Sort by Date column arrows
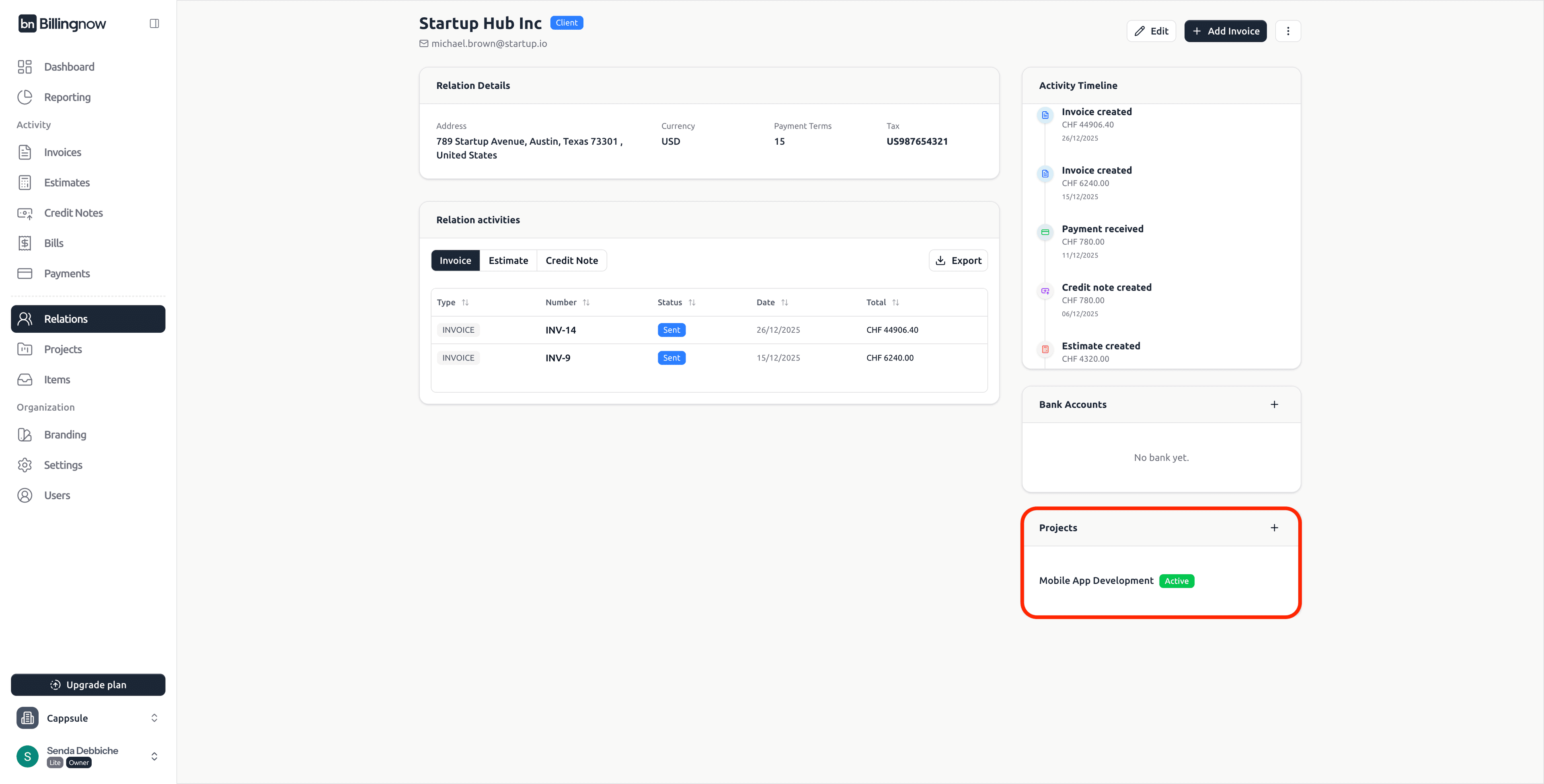1544x784 pixels. (x=784, y=303)
